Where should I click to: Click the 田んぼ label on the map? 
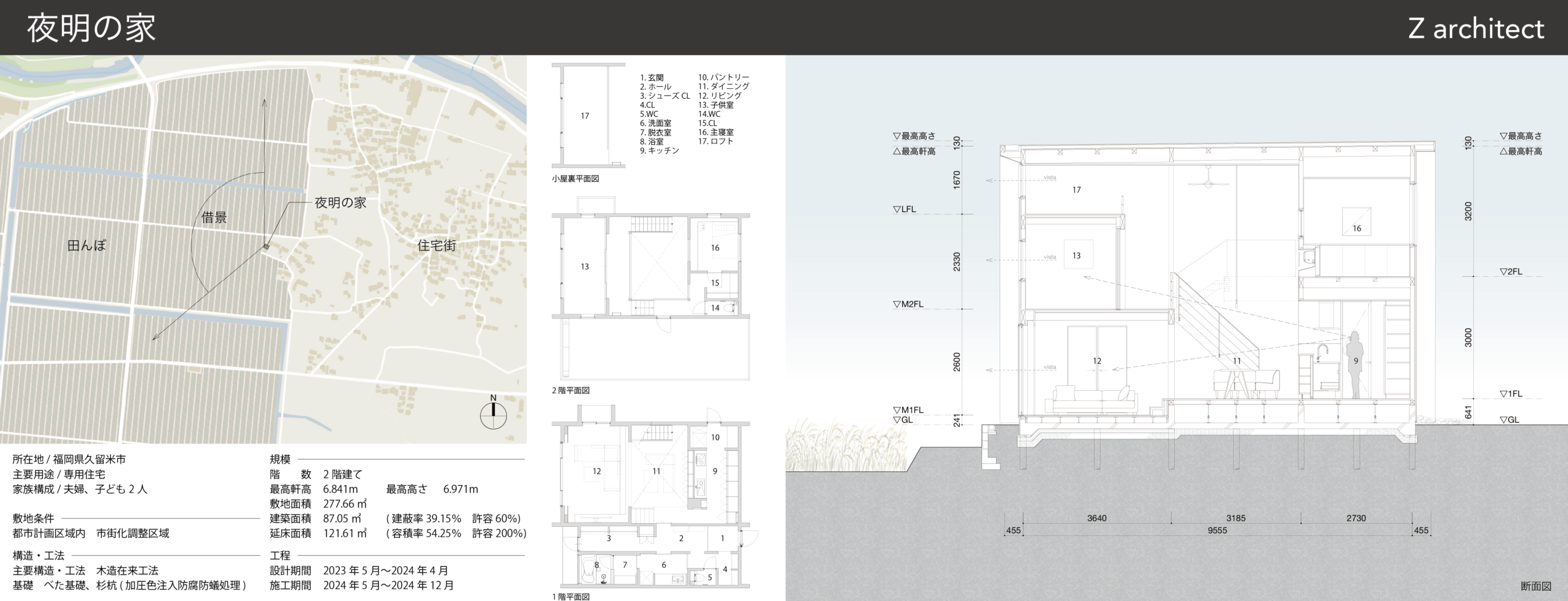pos(86,246)
